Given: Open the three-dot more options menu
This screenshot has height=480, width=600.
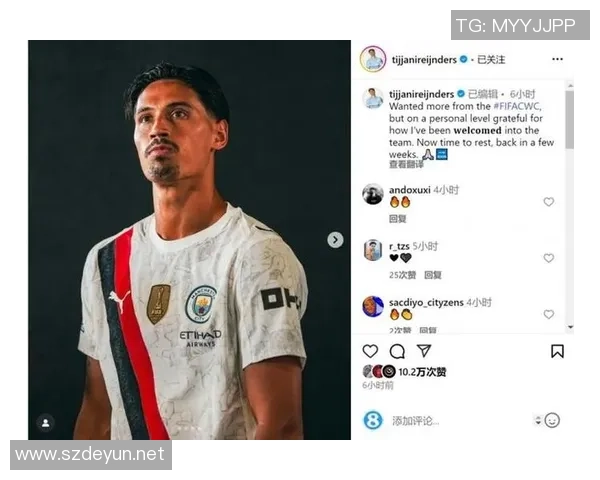Looking at the screenshot, I should (558, 59).
